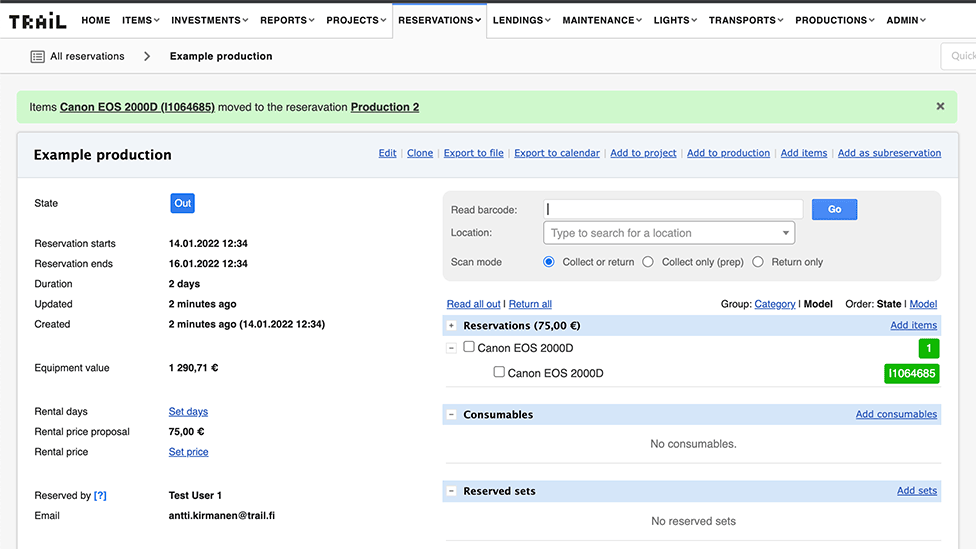
Task: Click the Edit link
Action: [x=387, y=153]
